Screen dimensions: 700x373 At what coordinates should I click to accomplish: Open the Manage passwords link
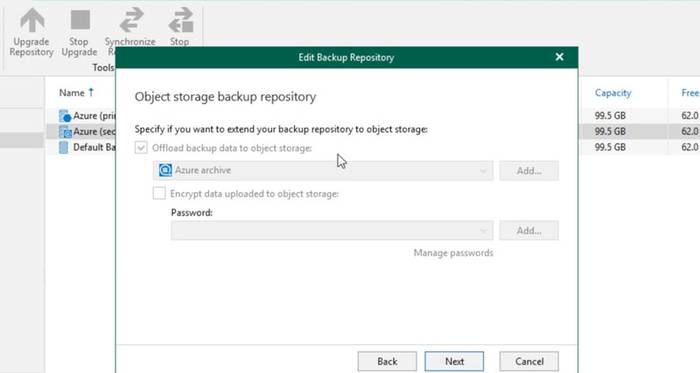453,253
